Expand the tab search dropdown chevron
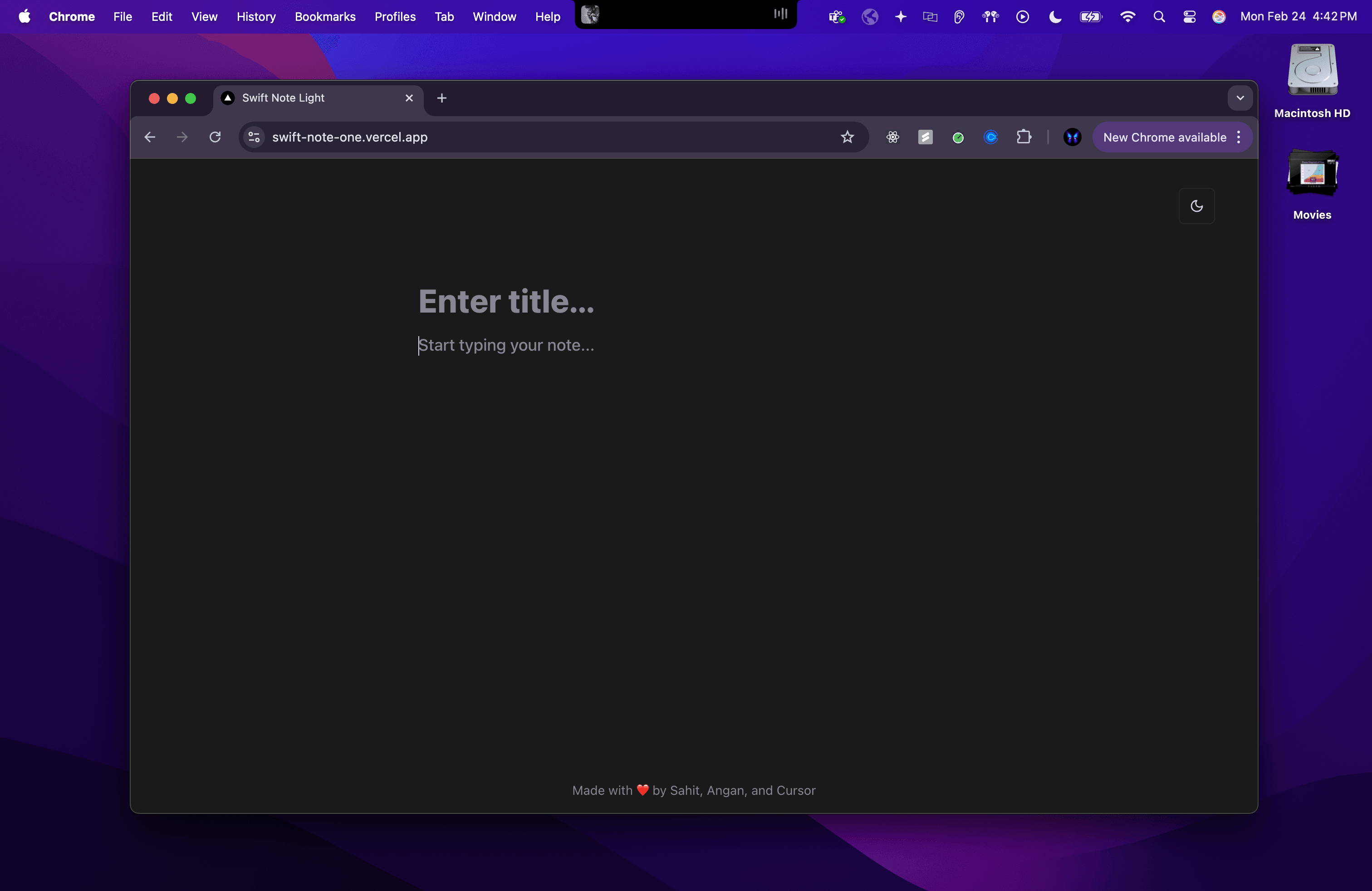This screenshot has height=891, width=1372. click(x=1240, y=98)
